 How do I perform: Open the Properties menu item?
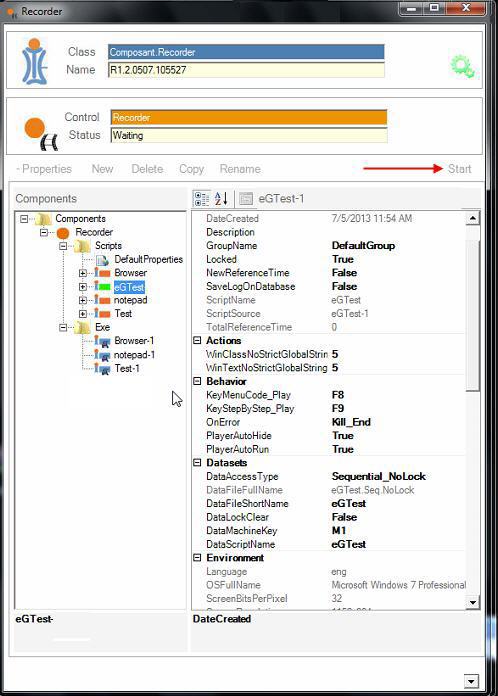click(44, 169)
